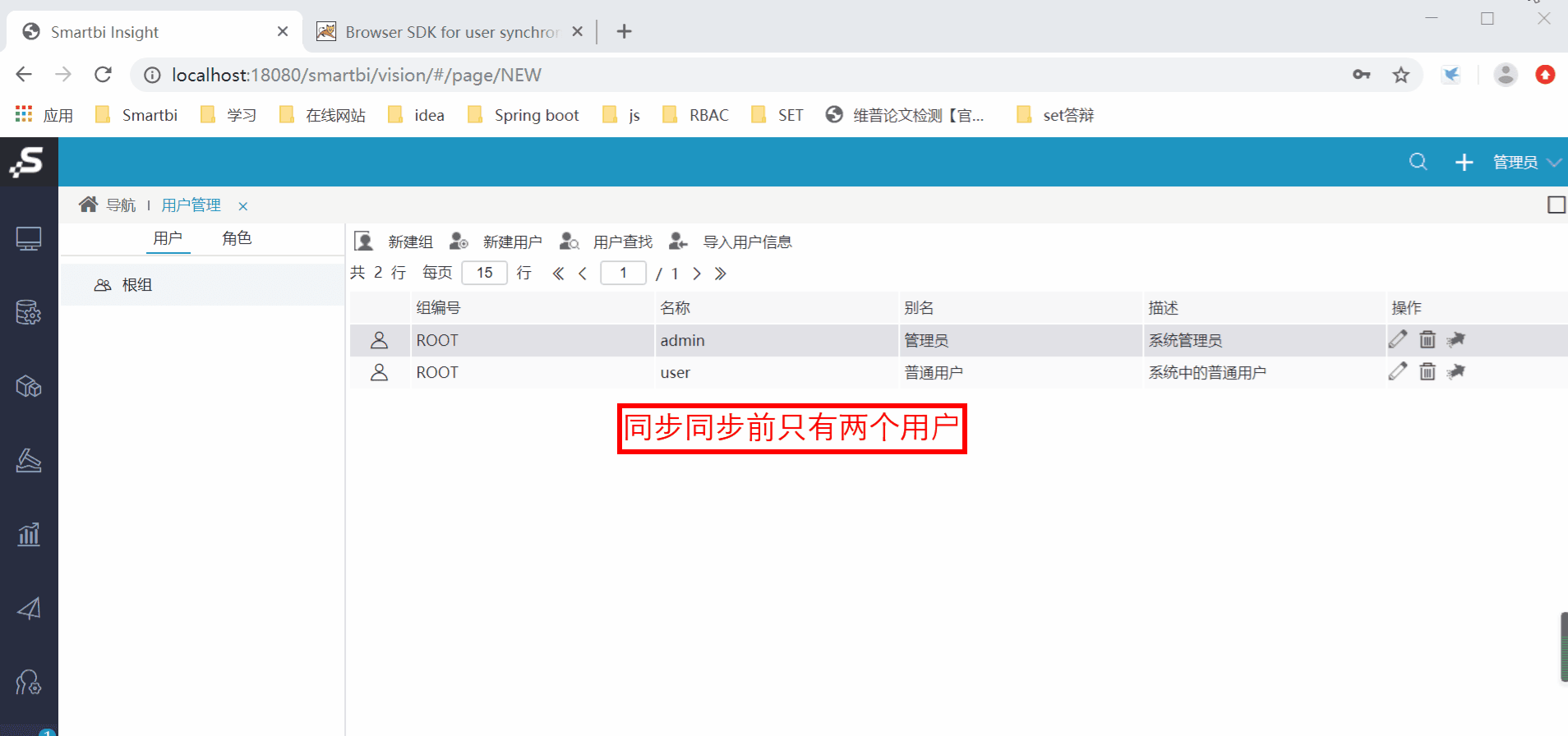This screenshot has height=736, width=1568.
Task: Bookmark this page with star icon
Action: pos(1401,75)
